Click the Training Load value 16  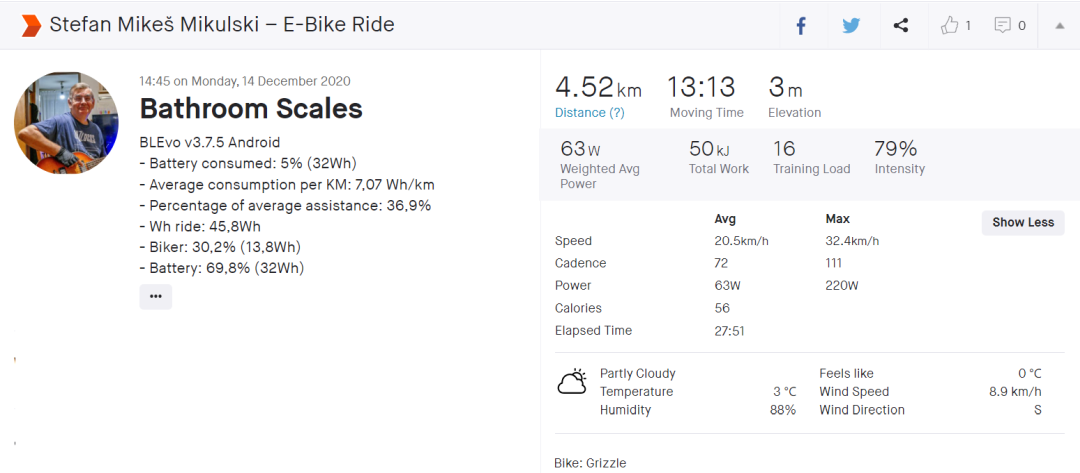(784, 149)
